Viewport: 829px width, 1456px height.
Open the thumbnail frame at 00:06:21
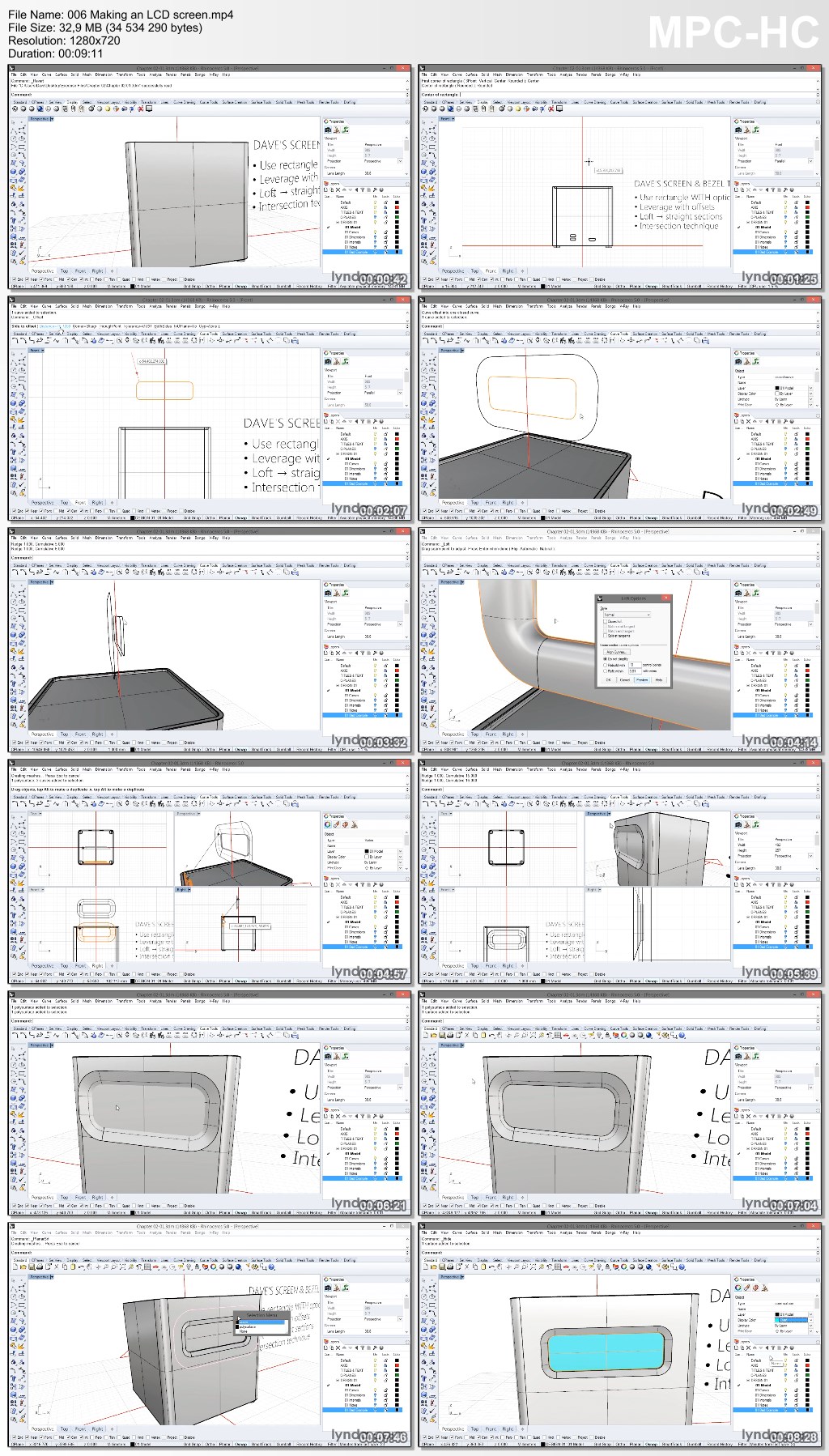pos(210,1102)
